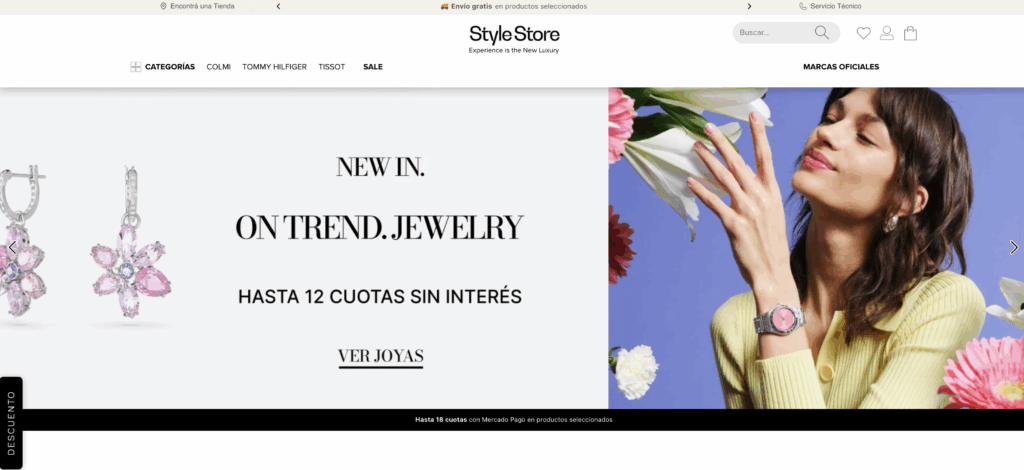Open the COLMI menu item

tap(218, 67)
